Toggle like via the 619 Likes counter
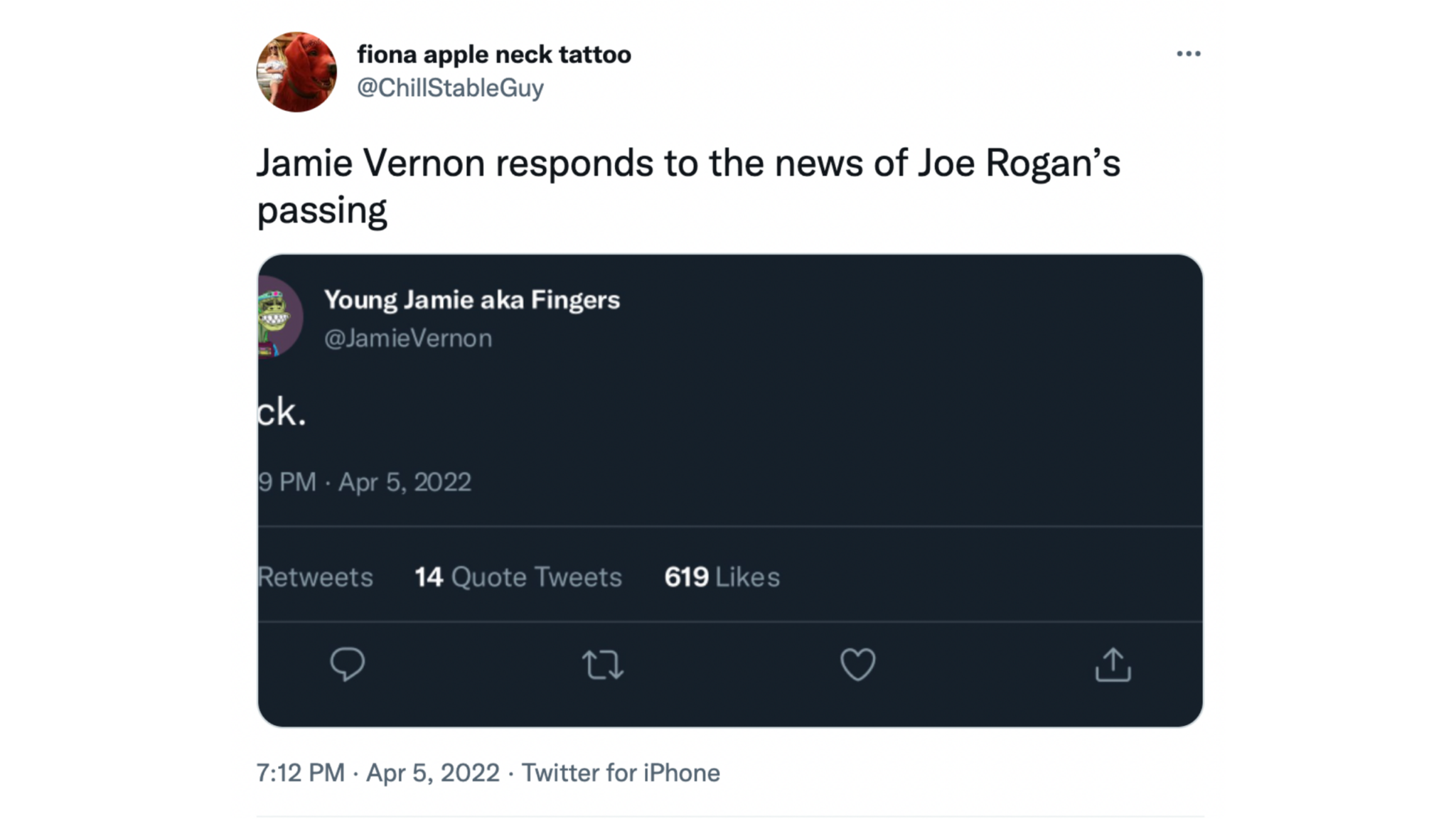Screen dimensions: 1456x819 click(x=721, y=577)
